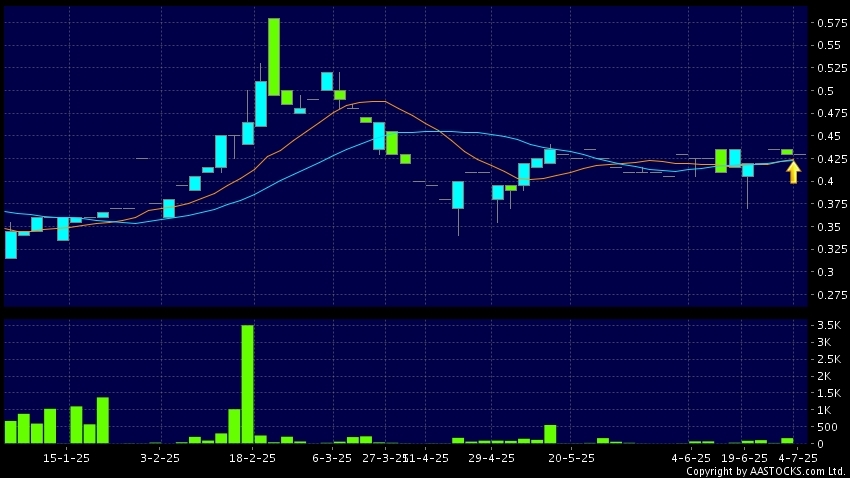The width and height of the screenshot is (850, 478).
Task: Click the 20-5-25 date label
Action: 571,458
